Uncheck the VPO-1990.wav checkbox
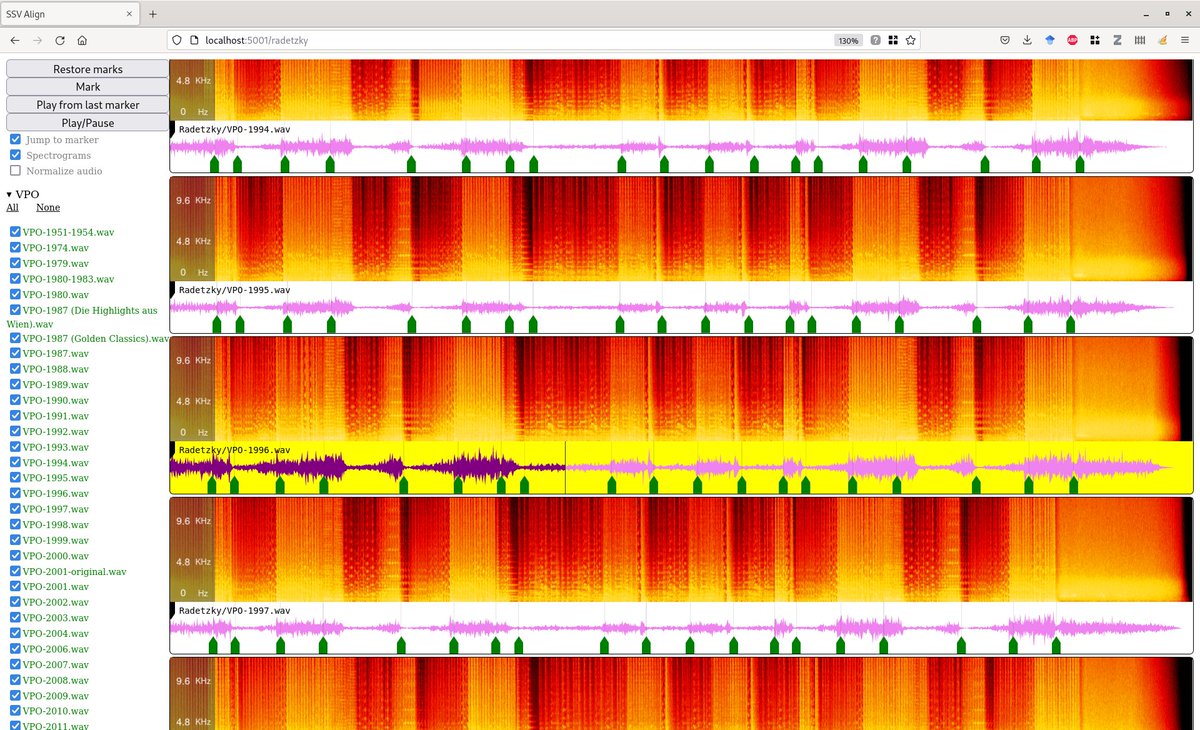 click(15, 400)
